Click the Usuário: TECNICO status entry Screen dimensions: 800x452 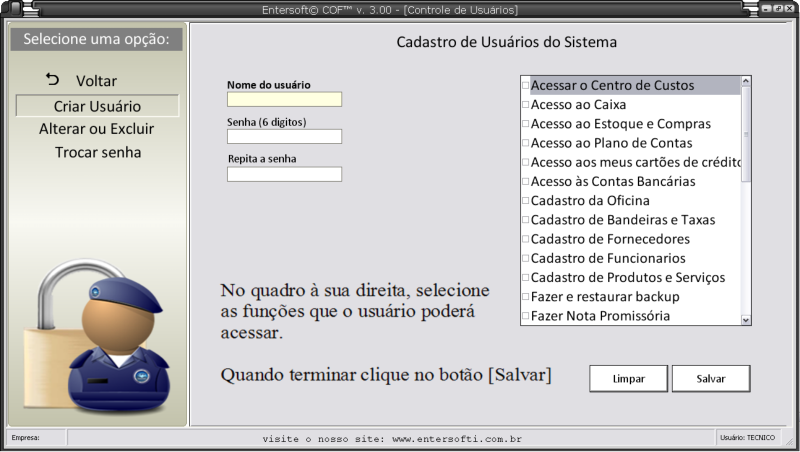pos(747,438)
